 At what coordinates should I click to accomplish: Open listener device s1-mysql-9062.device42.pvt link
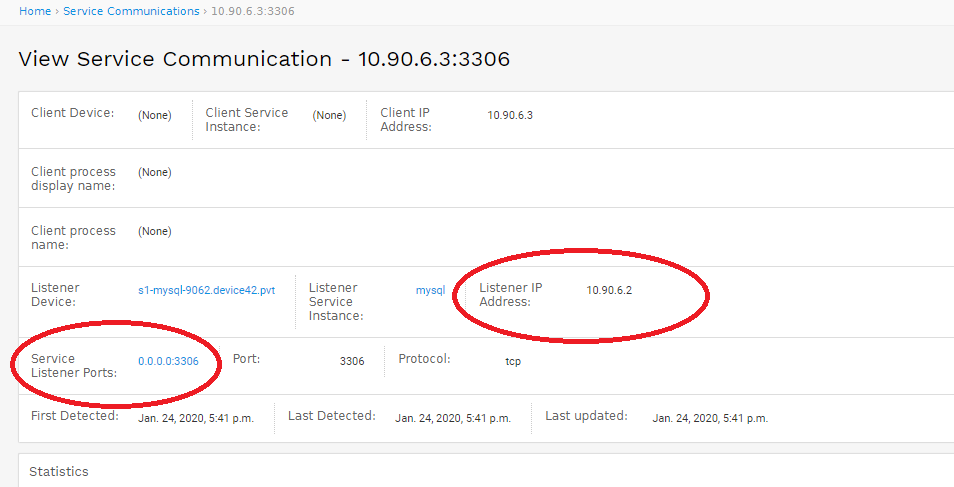[206, 290]
